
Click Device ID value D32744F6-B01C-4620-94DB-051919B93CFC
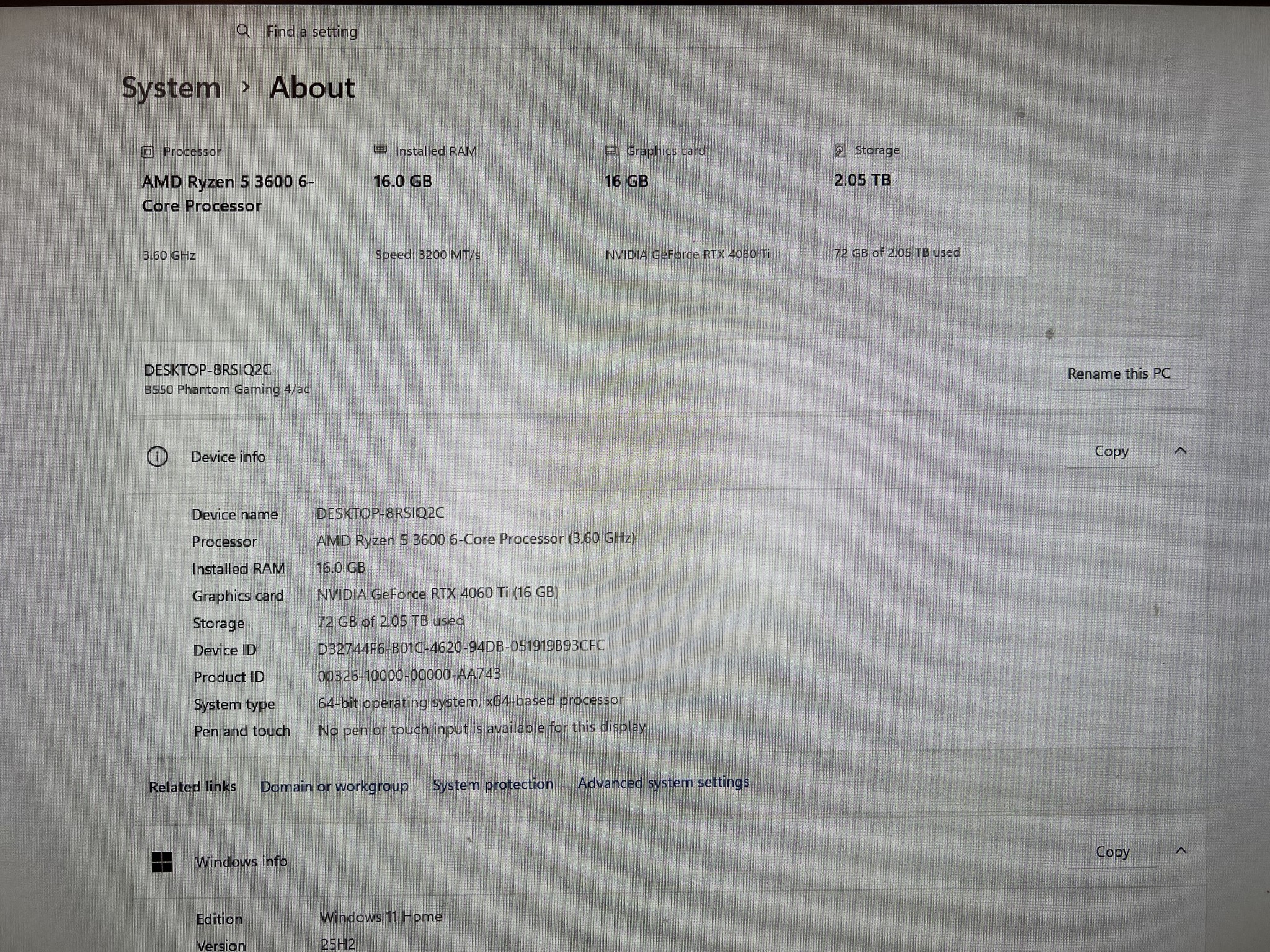point(461,647)
